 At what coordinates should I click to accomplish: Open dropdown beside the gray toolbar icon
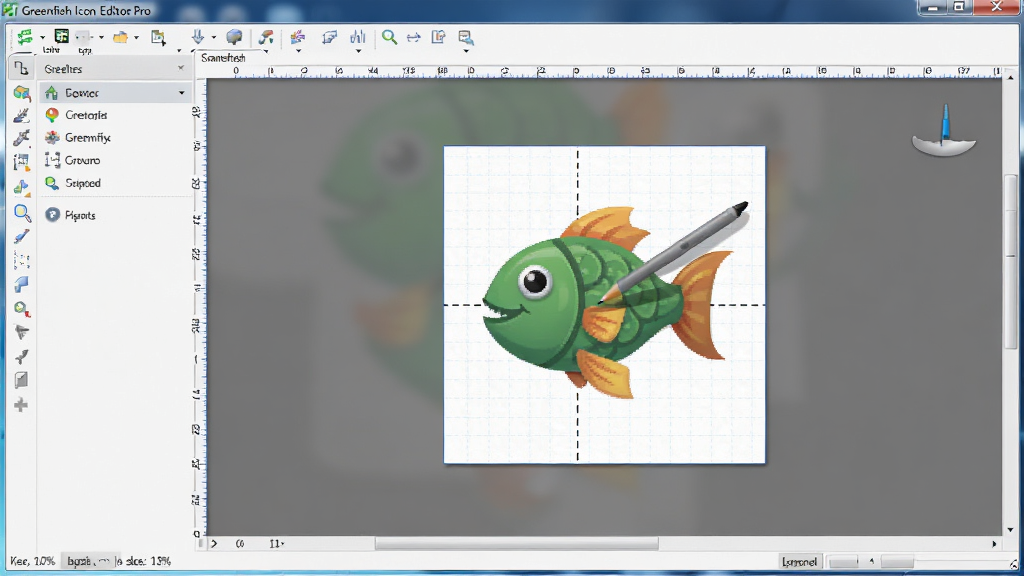[101, 38]
